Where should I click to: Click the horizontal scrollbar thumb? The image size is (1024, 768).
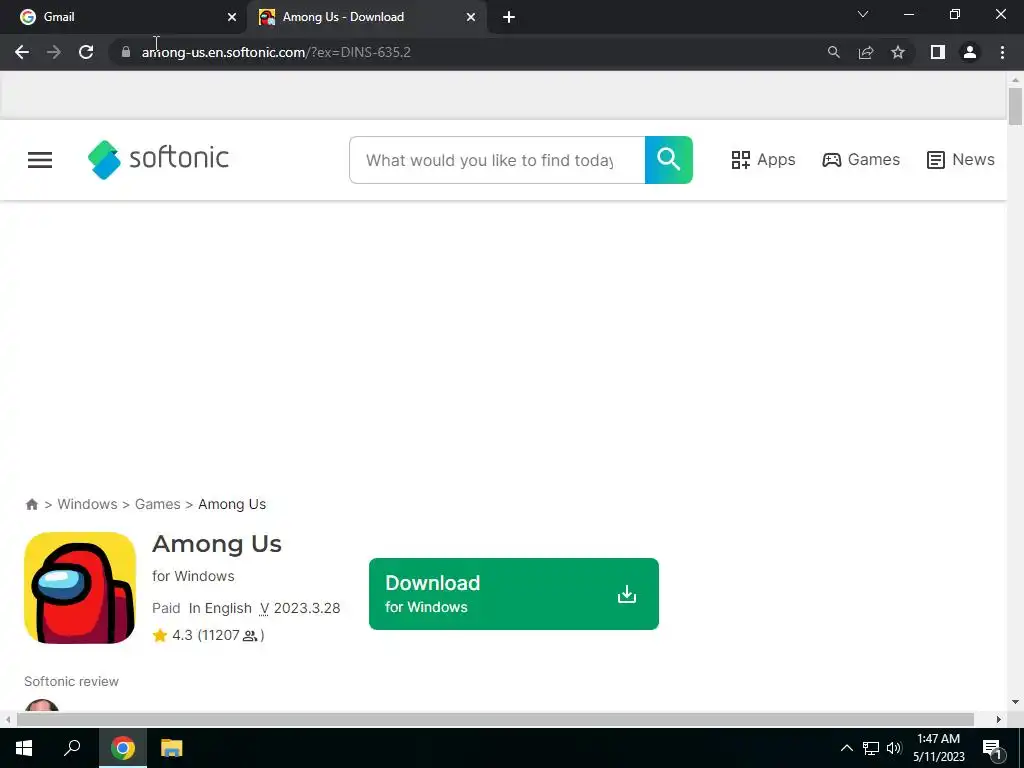[495, 719]
